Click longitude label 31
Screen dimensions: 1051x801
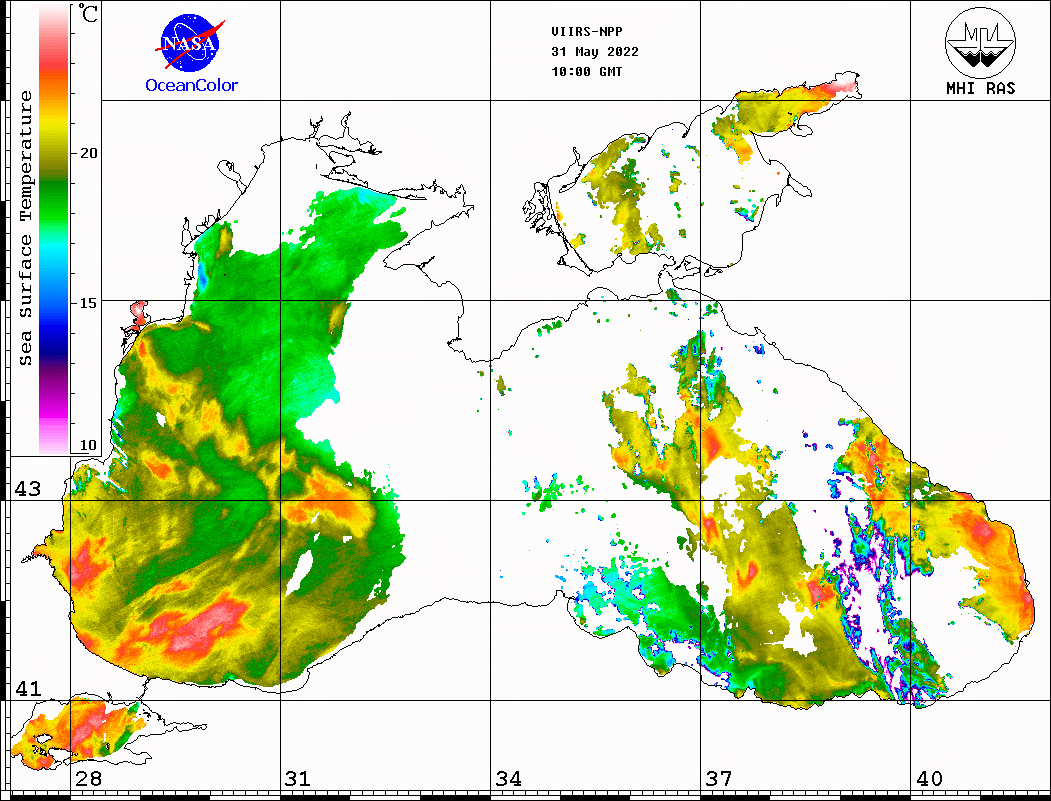pos(298,779)
